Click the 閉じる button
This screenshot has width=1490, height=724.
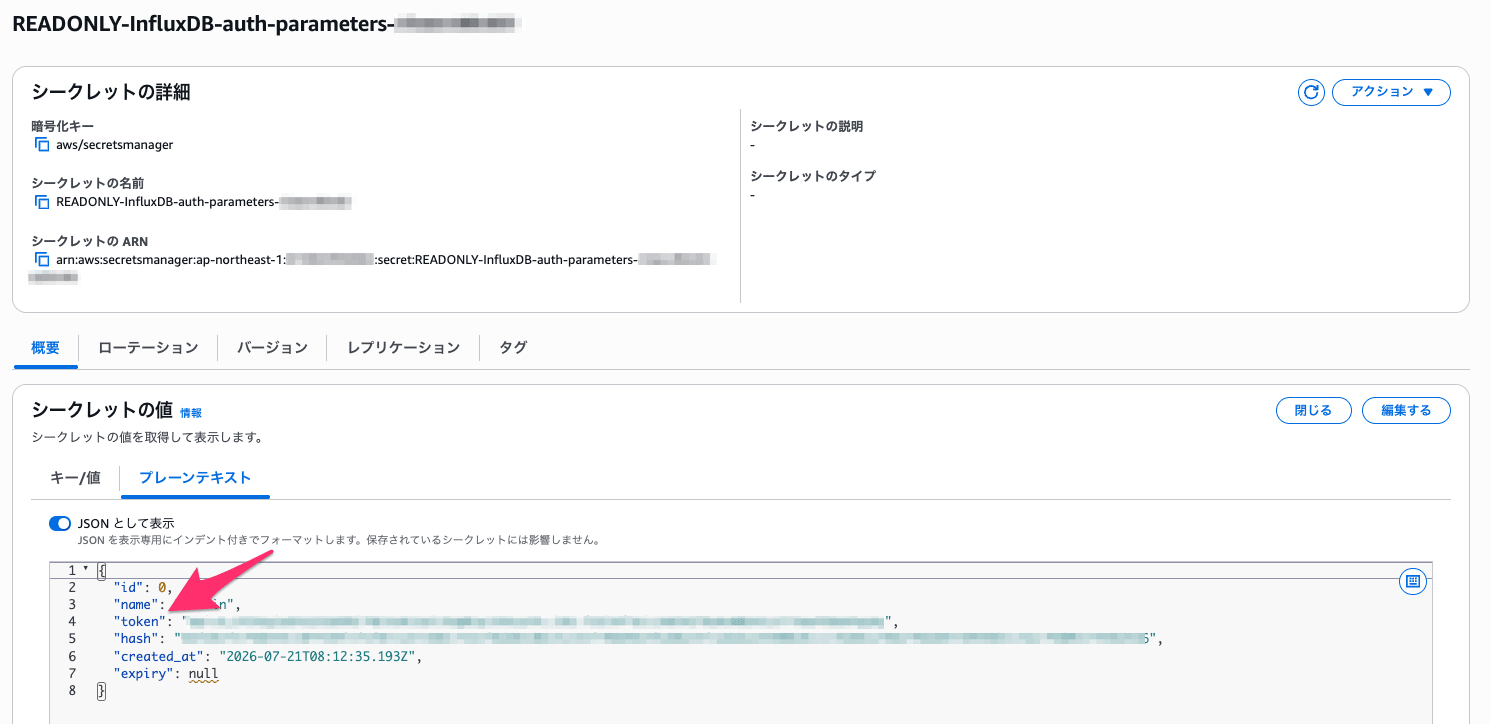[1313, 410]
